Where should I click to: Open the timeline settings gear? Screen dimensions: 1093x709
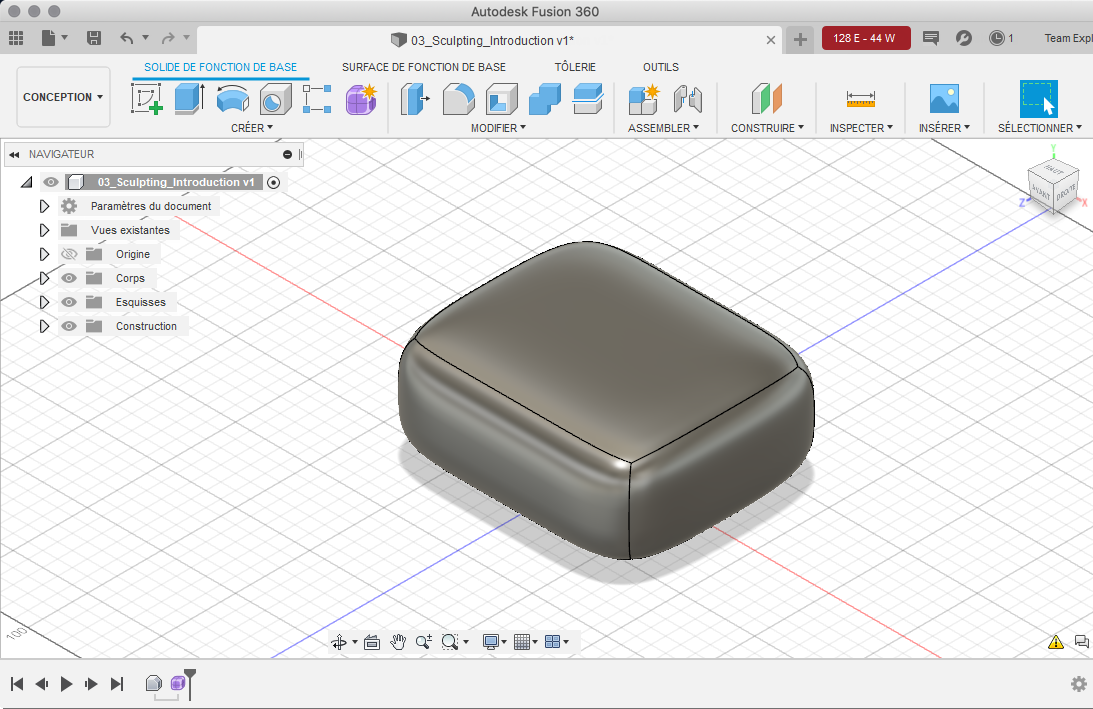pyautogui.click(x=1078, y=684)
